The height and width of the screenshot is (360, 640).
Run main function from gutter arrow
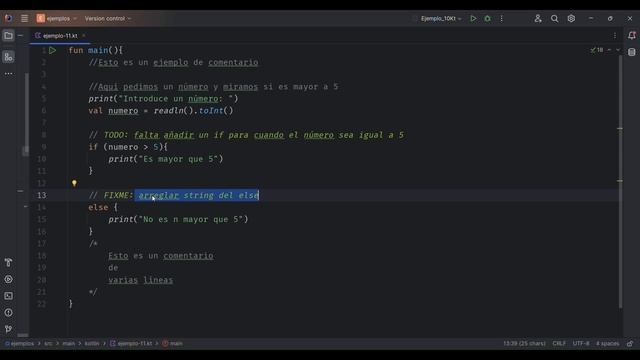click(53, 51)
